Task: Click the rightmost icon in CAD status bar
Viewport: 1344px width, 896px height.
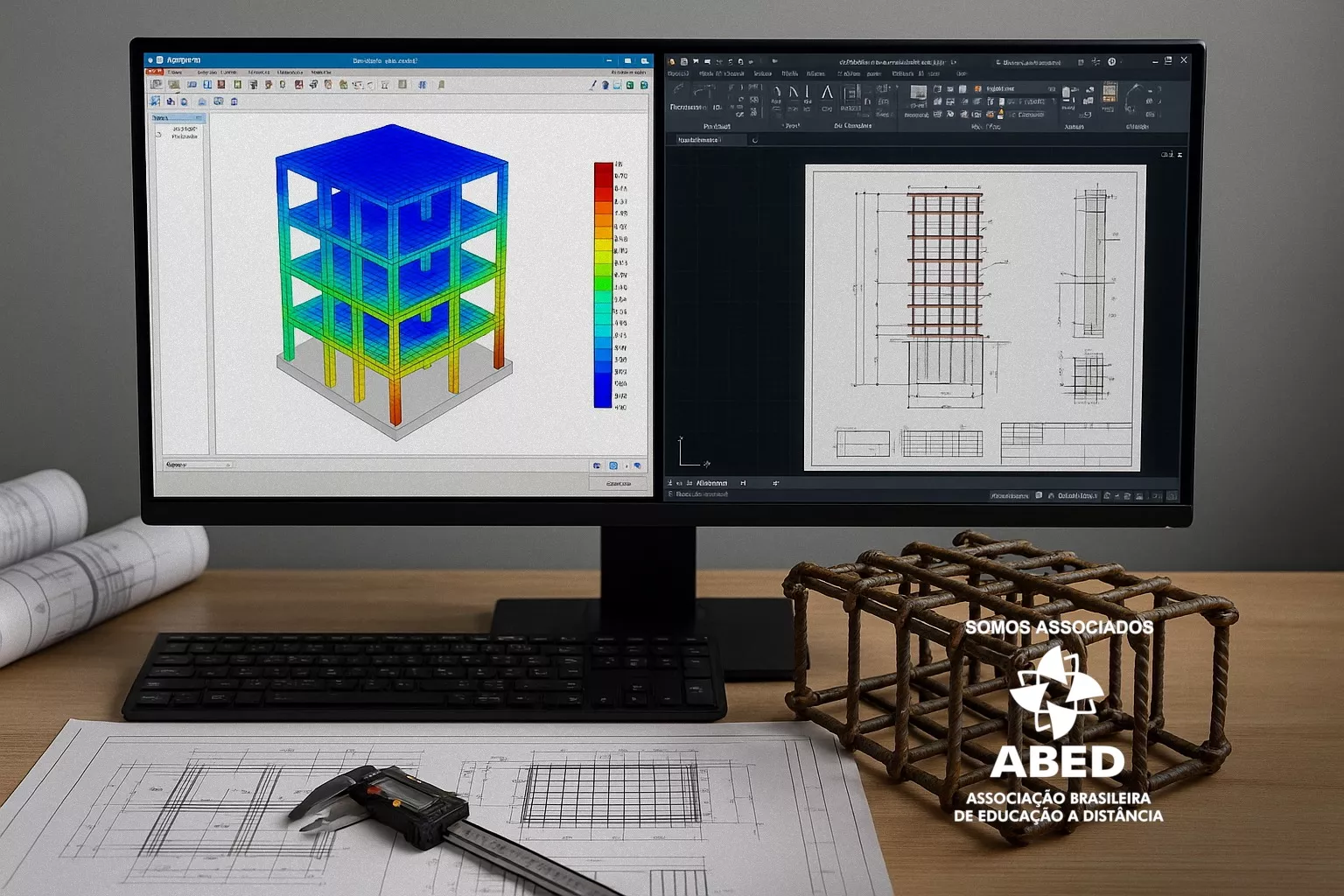Action: 1172,496
